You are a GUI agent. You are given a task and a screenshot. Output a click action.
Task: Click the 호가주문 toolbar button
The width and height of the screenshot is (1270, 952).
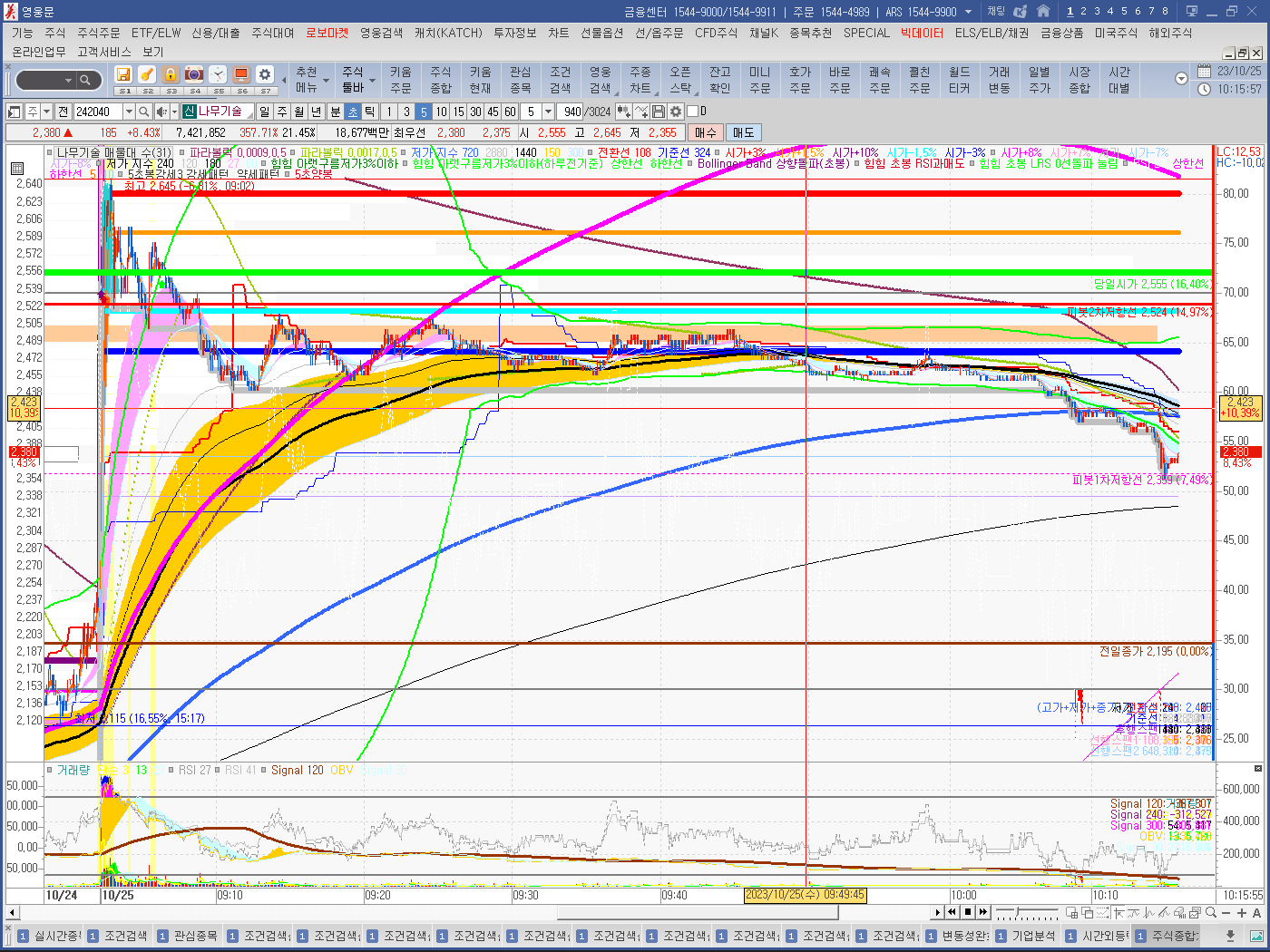tap(800, 80)
